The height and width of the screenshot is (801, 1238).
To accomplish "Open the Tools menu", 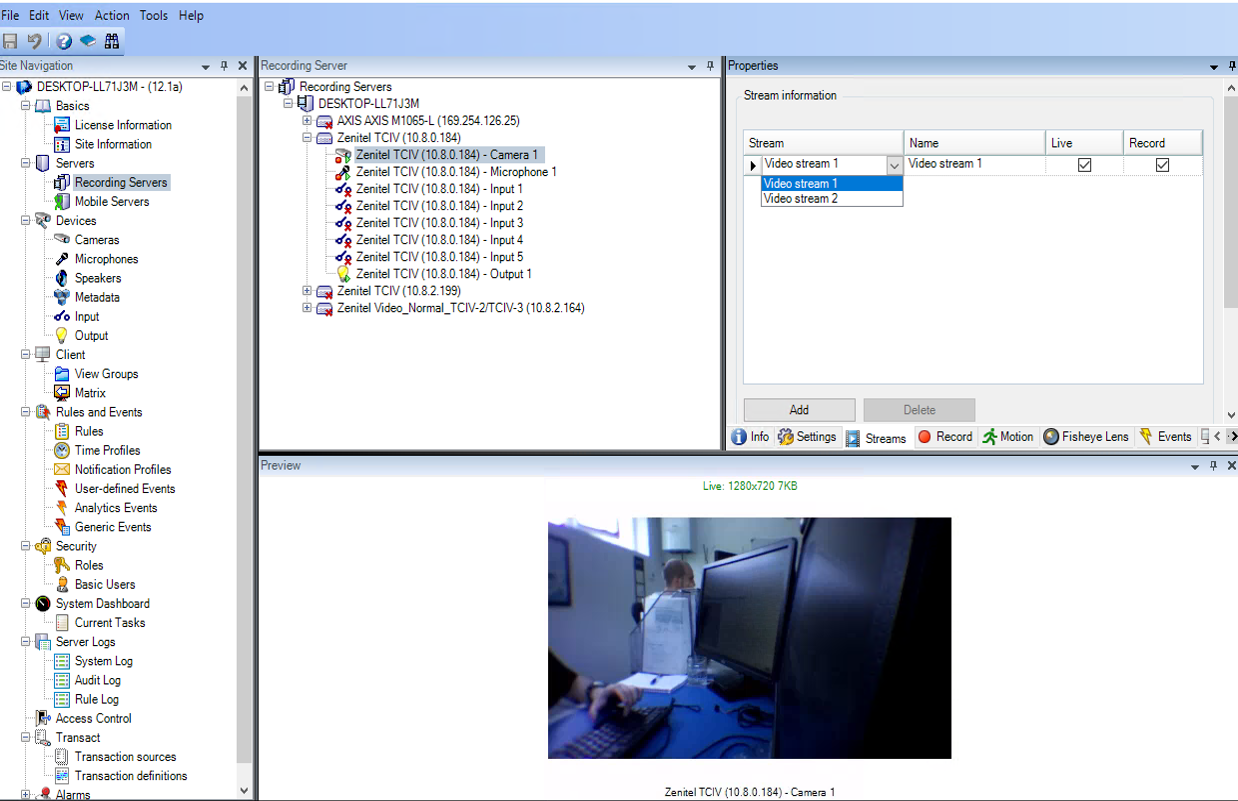I will click(154, 15).
